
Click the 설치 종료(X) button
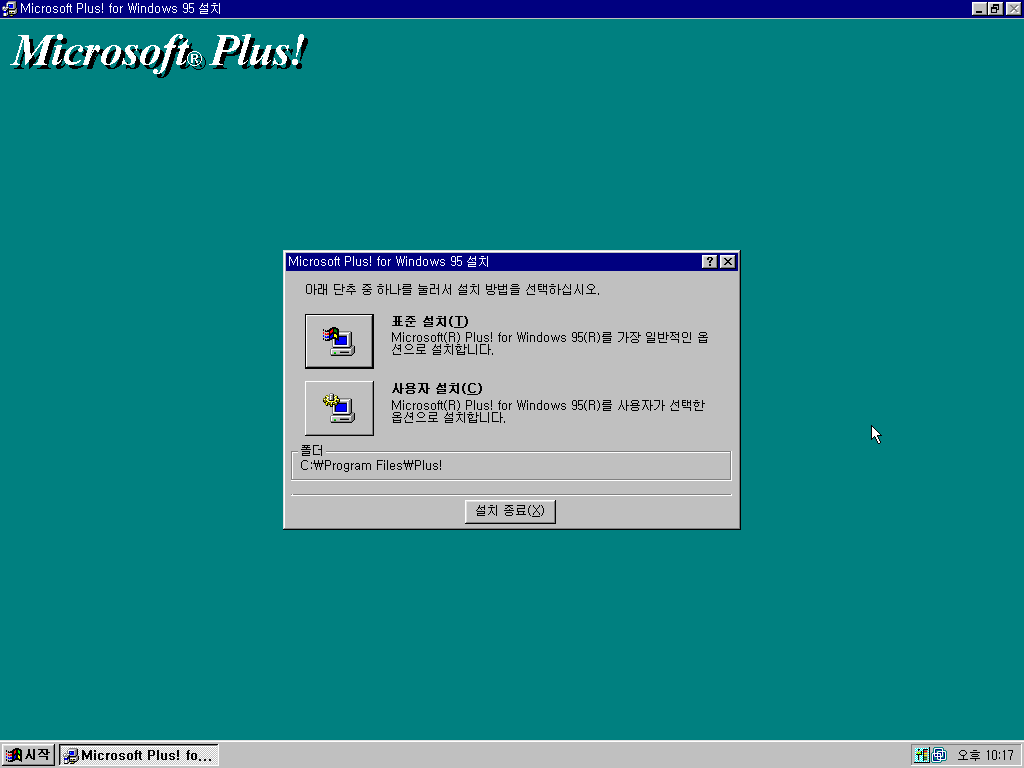[510, 511]
